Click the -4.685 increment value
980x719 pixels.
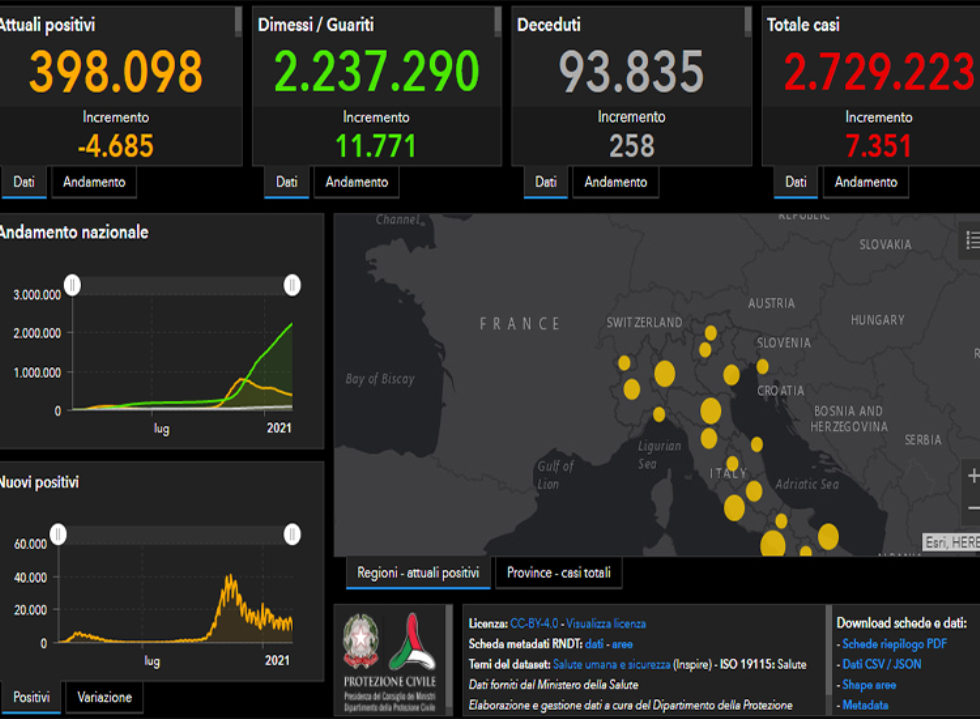coord(116,146)
